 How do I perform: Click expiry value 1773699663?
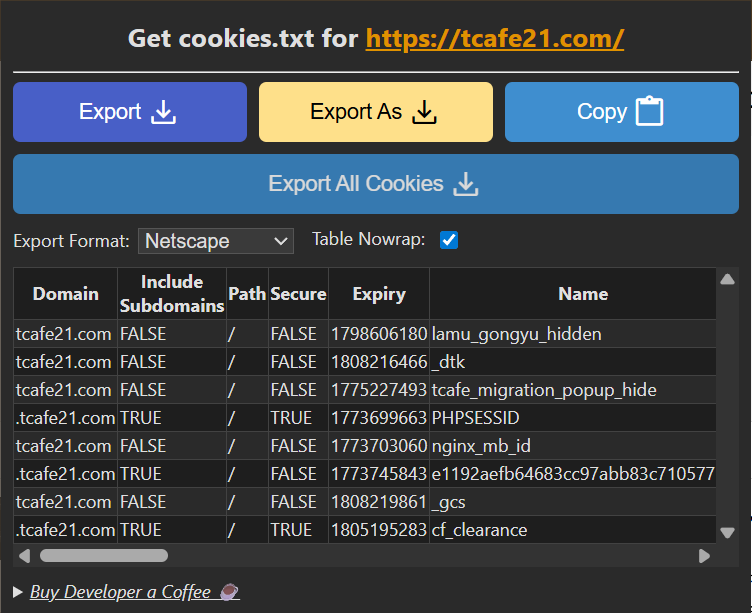(x=379, y=418)
